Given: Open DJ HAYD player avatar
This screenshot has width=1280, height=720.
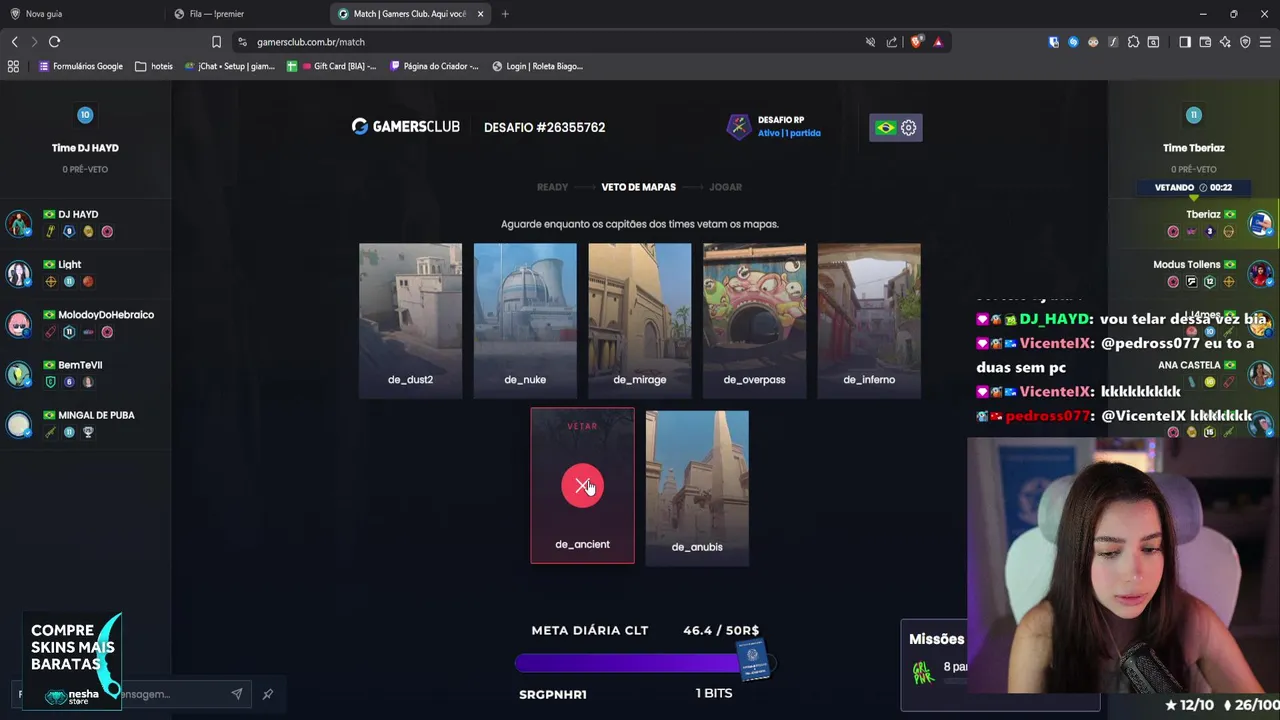Looking at the screenshot, I should pos(19,223).
